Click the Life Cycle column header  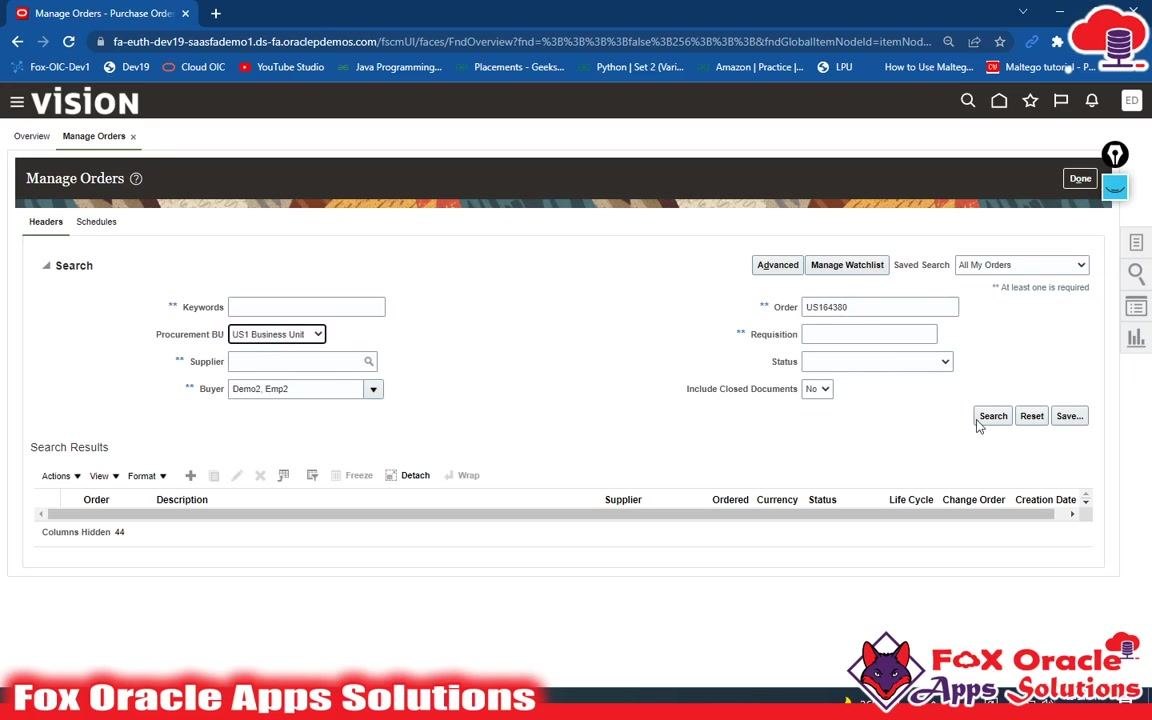911,500
